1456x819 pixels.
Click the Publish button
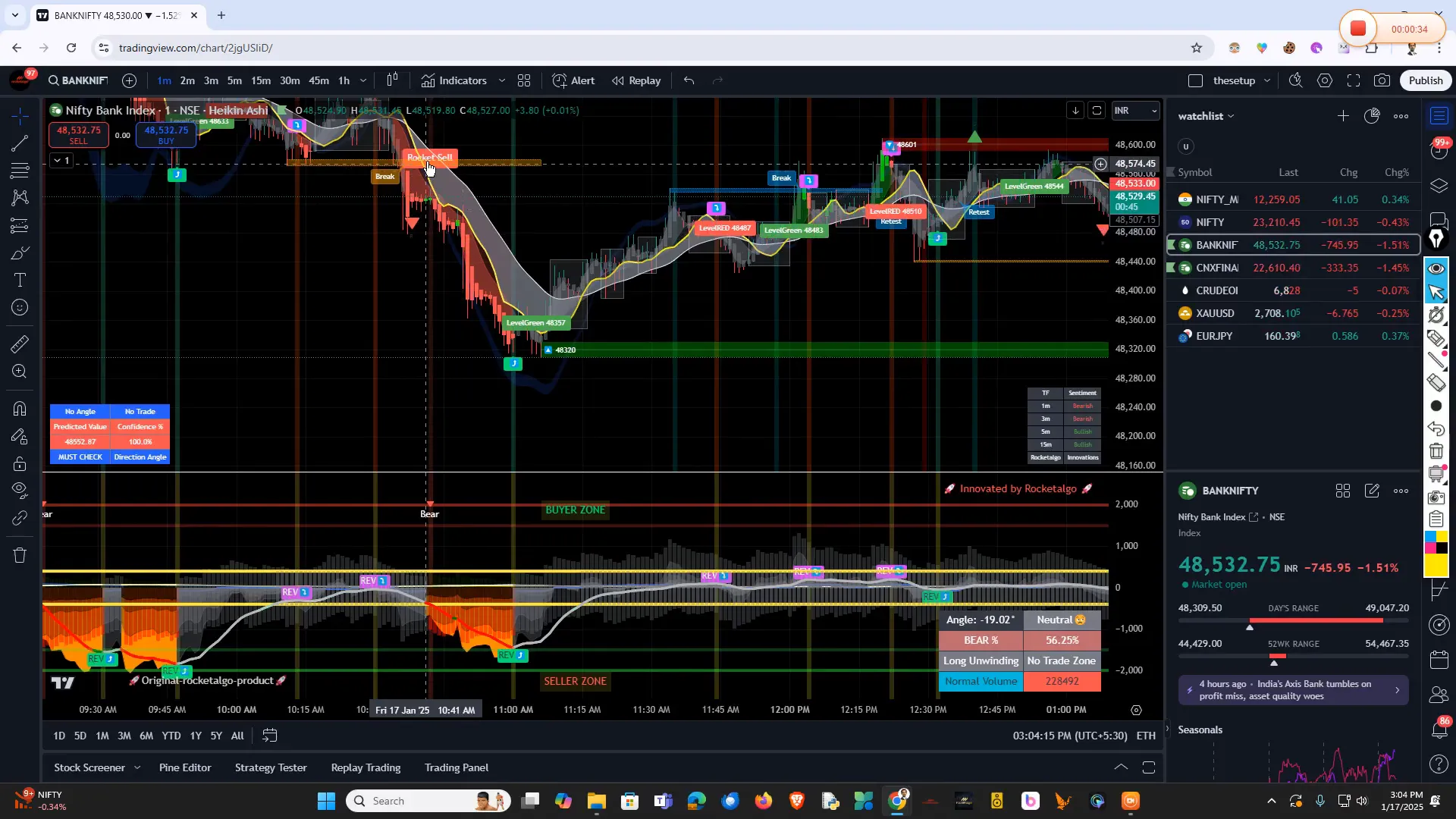(1426, 80)
